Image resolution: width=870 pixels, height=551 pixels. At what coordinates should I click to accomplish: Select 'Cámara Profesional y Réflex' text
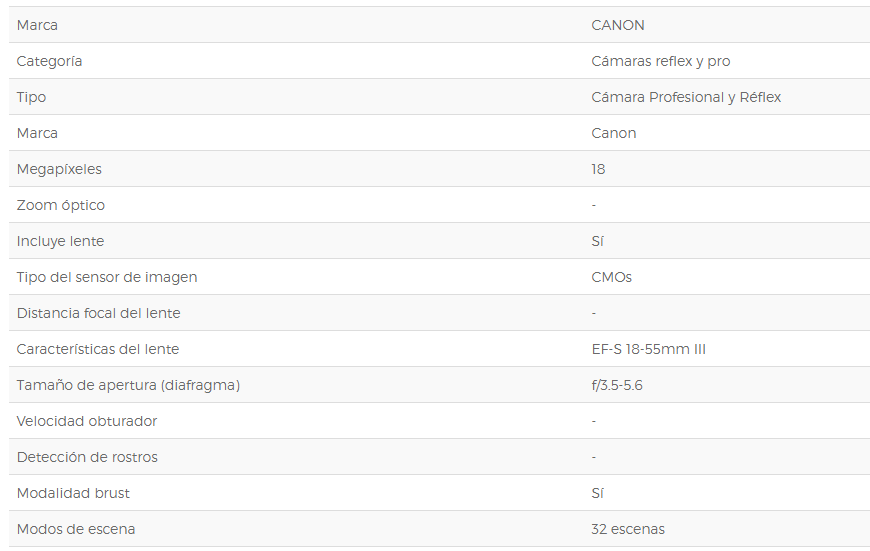(686, 98)
